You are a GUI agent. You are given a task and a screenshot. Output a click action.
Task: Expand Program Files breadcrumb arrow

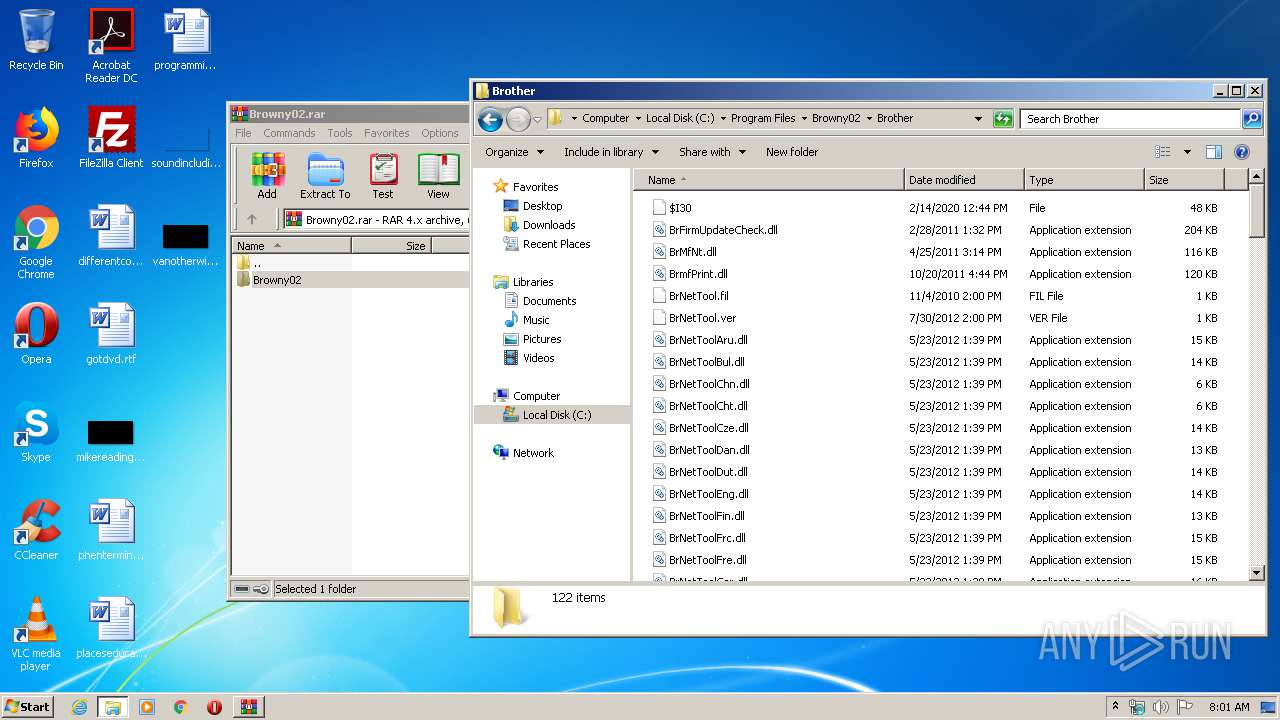(804, 118)
